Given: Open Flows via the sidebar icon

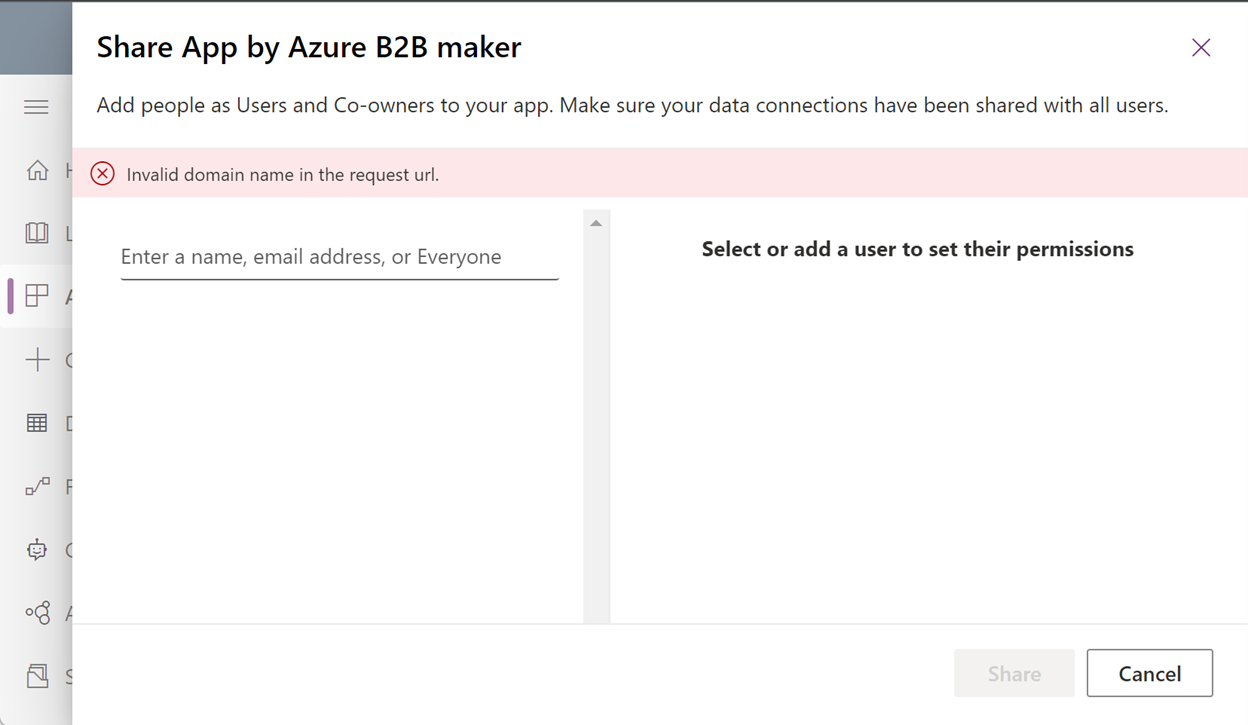Looking at the screenshot, I should [x=37, y=486].
